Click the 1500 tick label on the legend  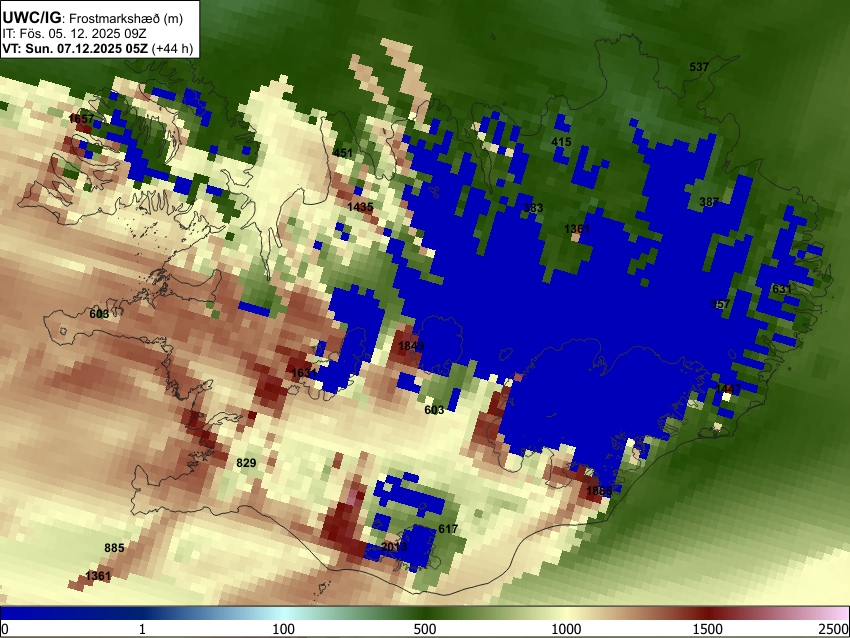click(708, 629)
